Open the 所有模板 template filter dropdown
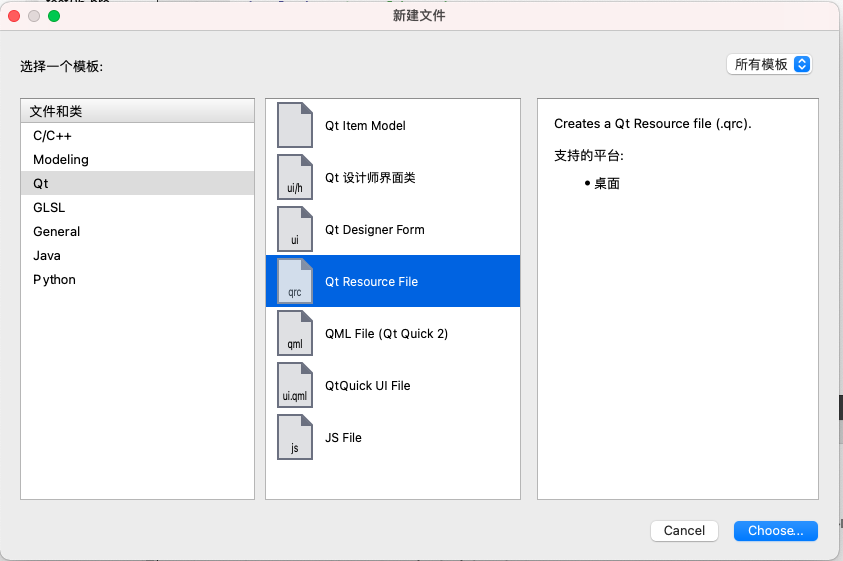This screenshot has width=843, height=561. click(x=768, y=64)
